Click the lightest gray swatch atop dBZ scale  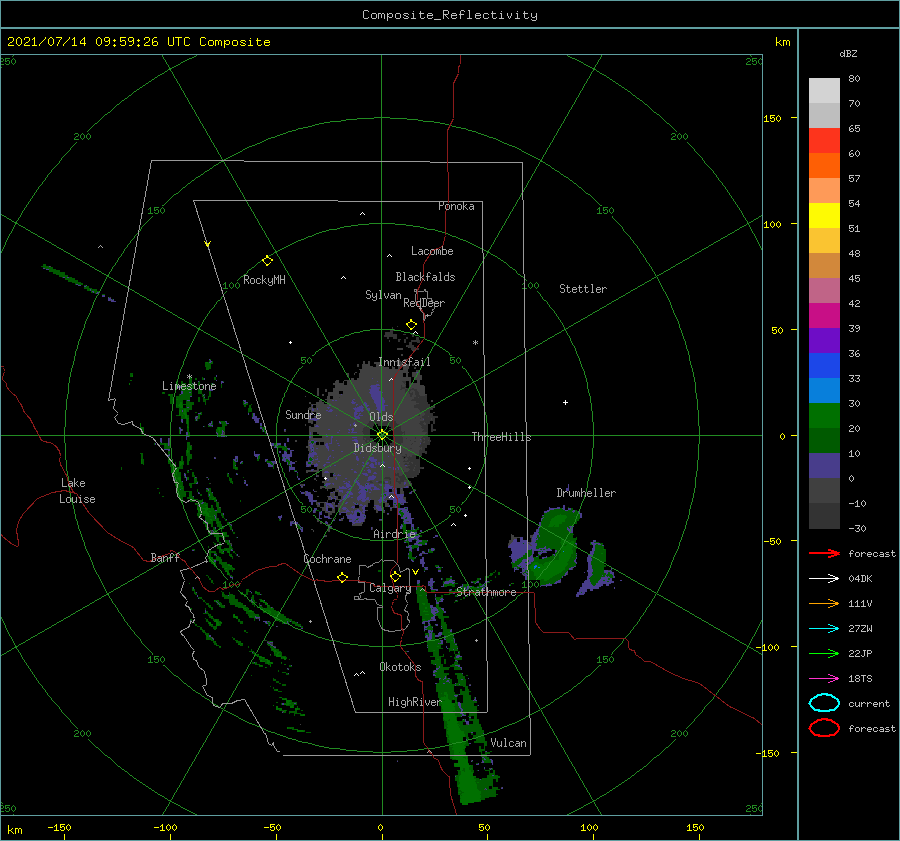click(824, 90)
